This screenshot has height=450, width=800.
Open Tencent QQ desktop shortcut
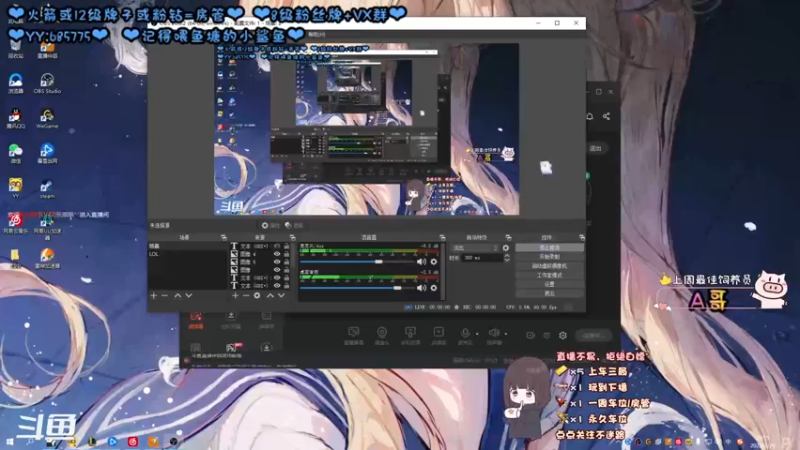(x=15, y=118)
